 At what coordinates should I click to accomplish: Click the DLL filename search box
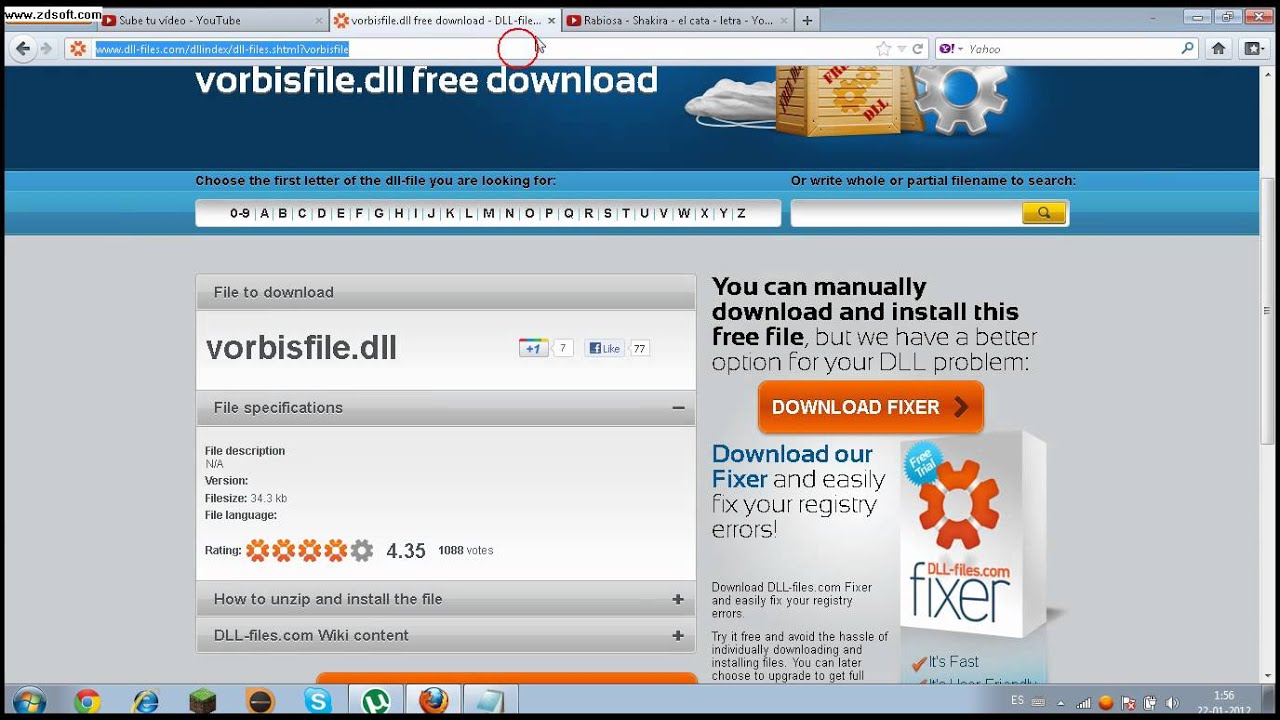point(906,213)
